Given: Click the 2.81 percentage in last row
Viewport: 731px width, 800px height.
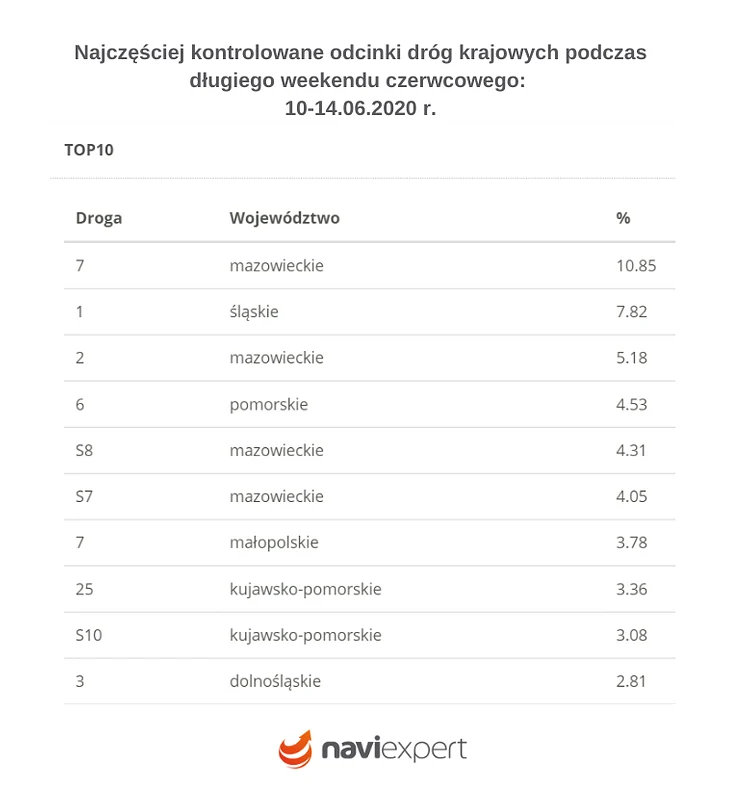Looking at the screenshot, I should [632, 681].
